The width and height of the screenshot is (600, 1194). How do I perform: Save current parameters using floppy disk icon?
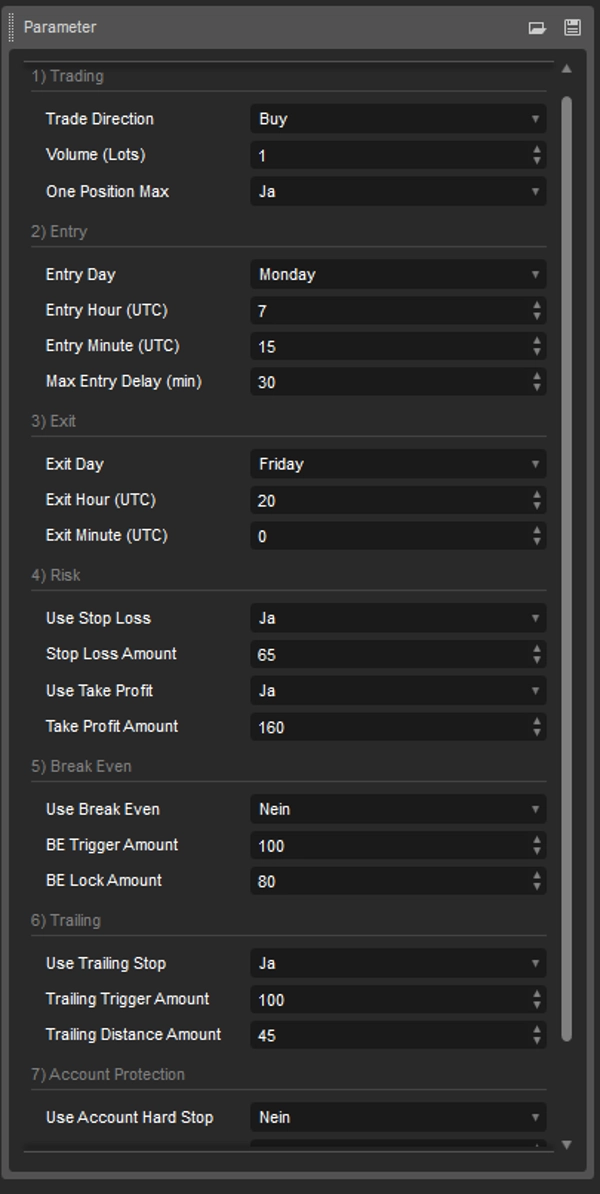point(572,27)
